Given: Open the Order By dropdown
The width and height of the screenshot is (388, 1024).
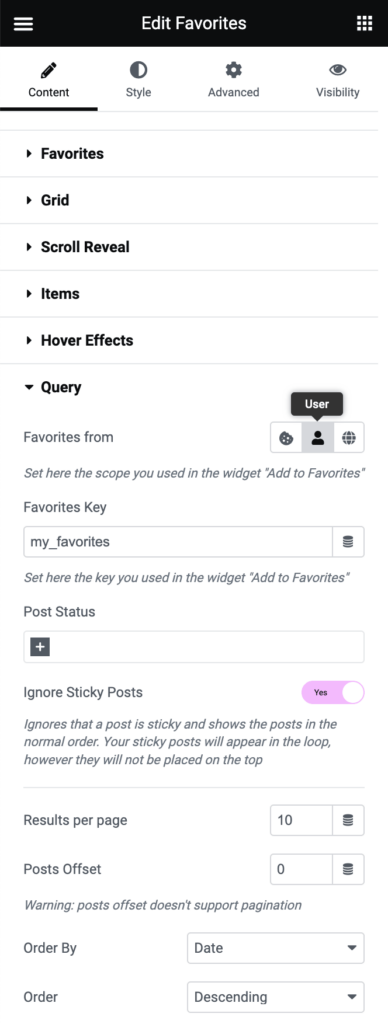Looking at the screenshot, I should 276,948.
